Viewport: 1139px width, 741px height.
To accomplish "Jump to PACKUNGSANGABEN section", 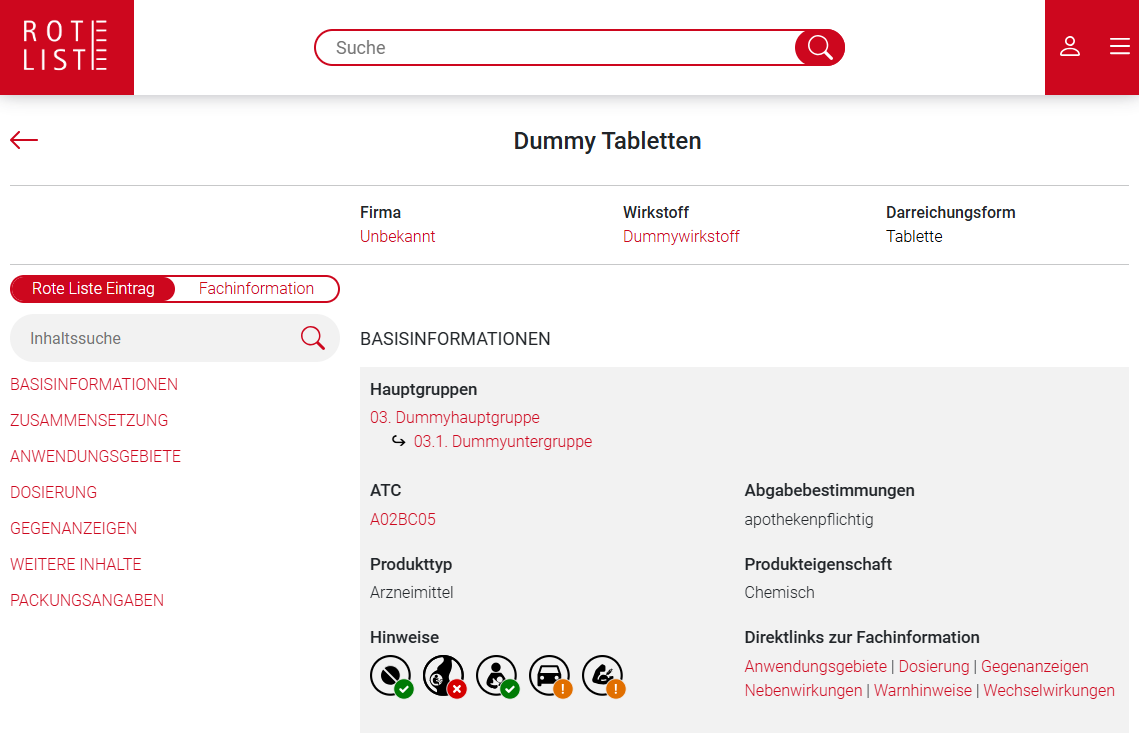I will pos(87,600).
